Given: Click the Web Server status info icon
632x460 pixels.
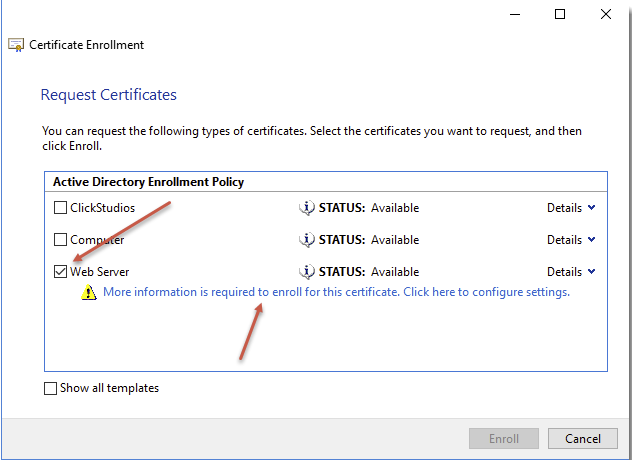Looking at the screenshot, I should pyautogui.click(x=307, y=272).
